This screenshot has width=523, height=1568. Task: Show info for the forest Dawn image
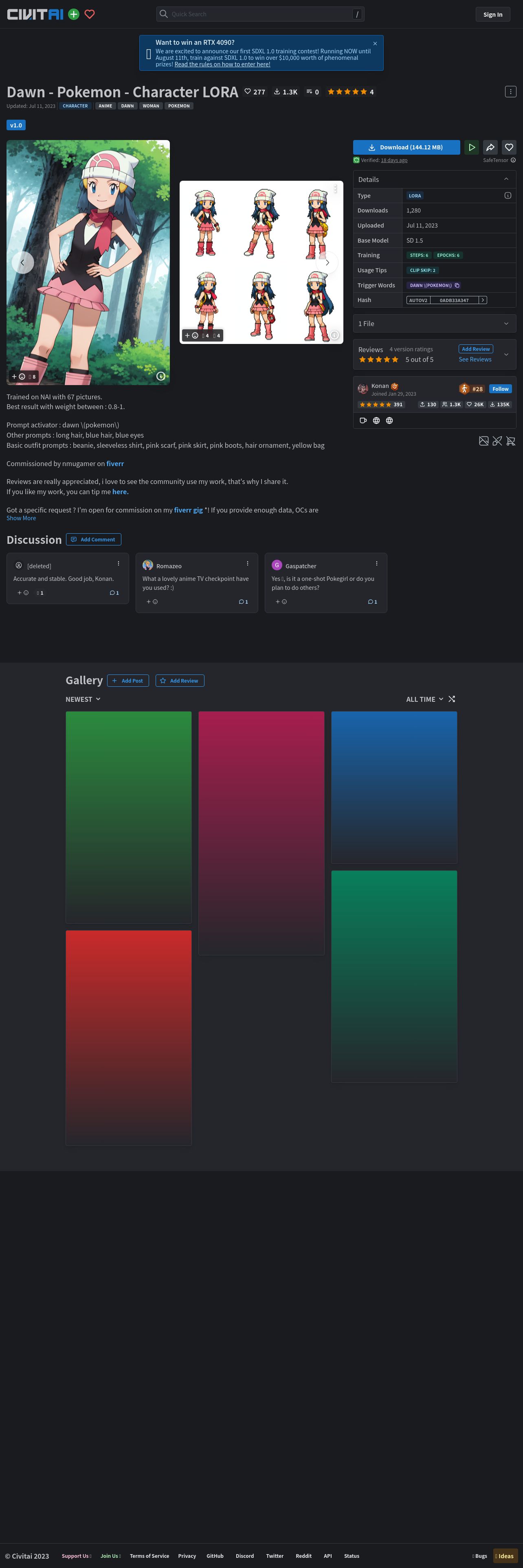tap(161, 376)
